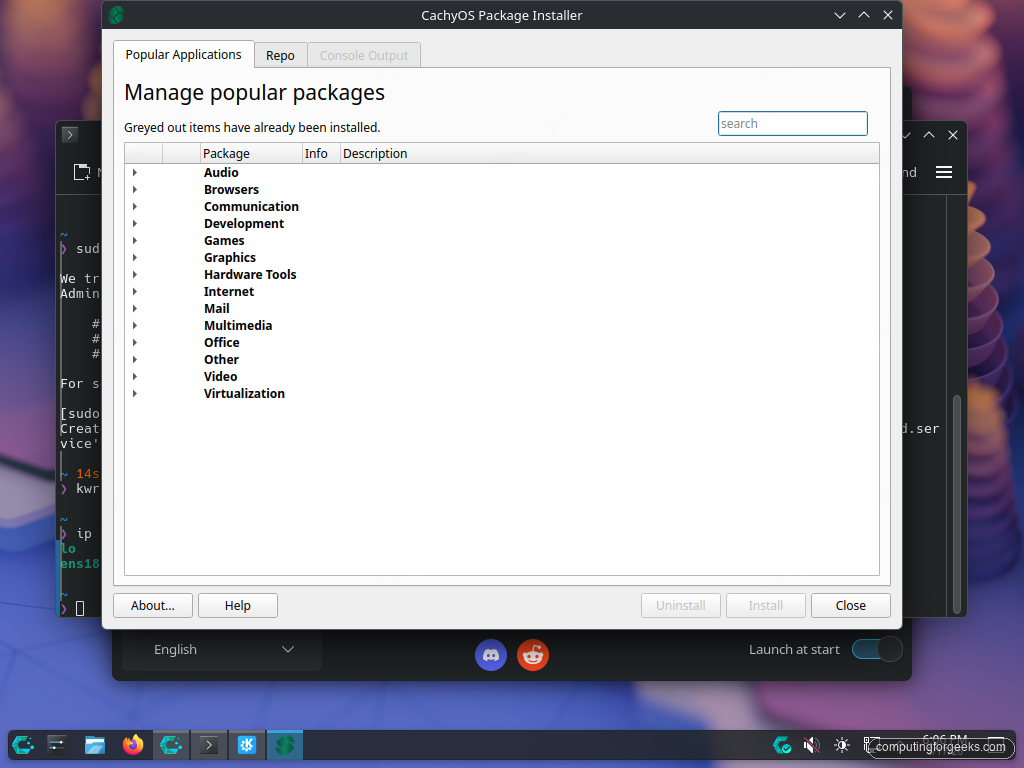This screenshot has width=1024, height=768.
Task: Open the About dialog
Action: 153,605
